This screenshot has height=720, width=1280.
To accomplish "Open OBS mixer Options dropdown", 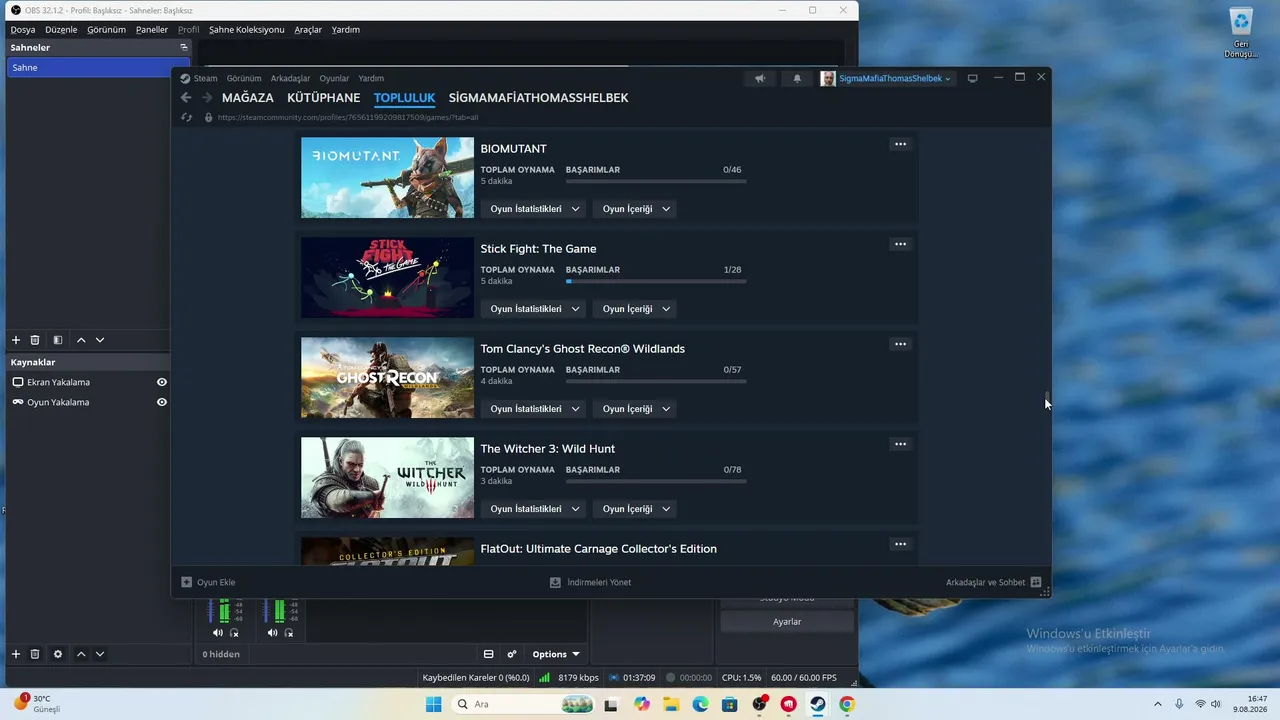I will click(x=556, y=654).
